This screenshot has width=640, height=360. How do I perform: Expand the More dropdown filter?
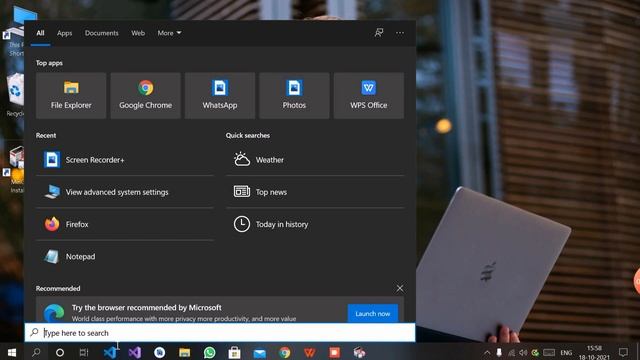click(x=169, y=33)
